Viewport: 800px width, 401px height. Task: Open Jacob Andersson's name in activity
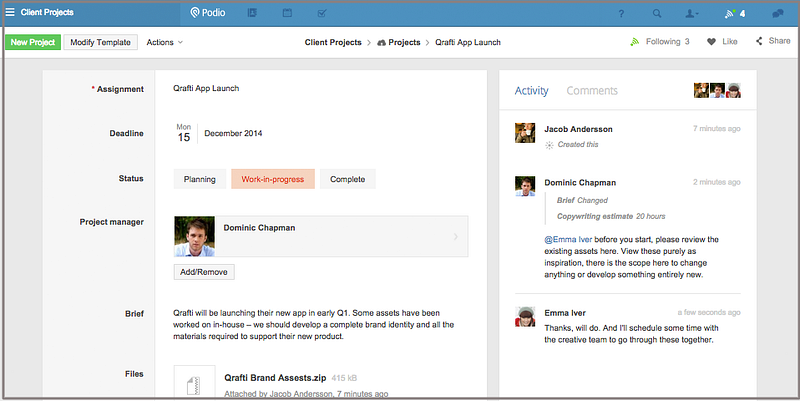click(578, 129)
